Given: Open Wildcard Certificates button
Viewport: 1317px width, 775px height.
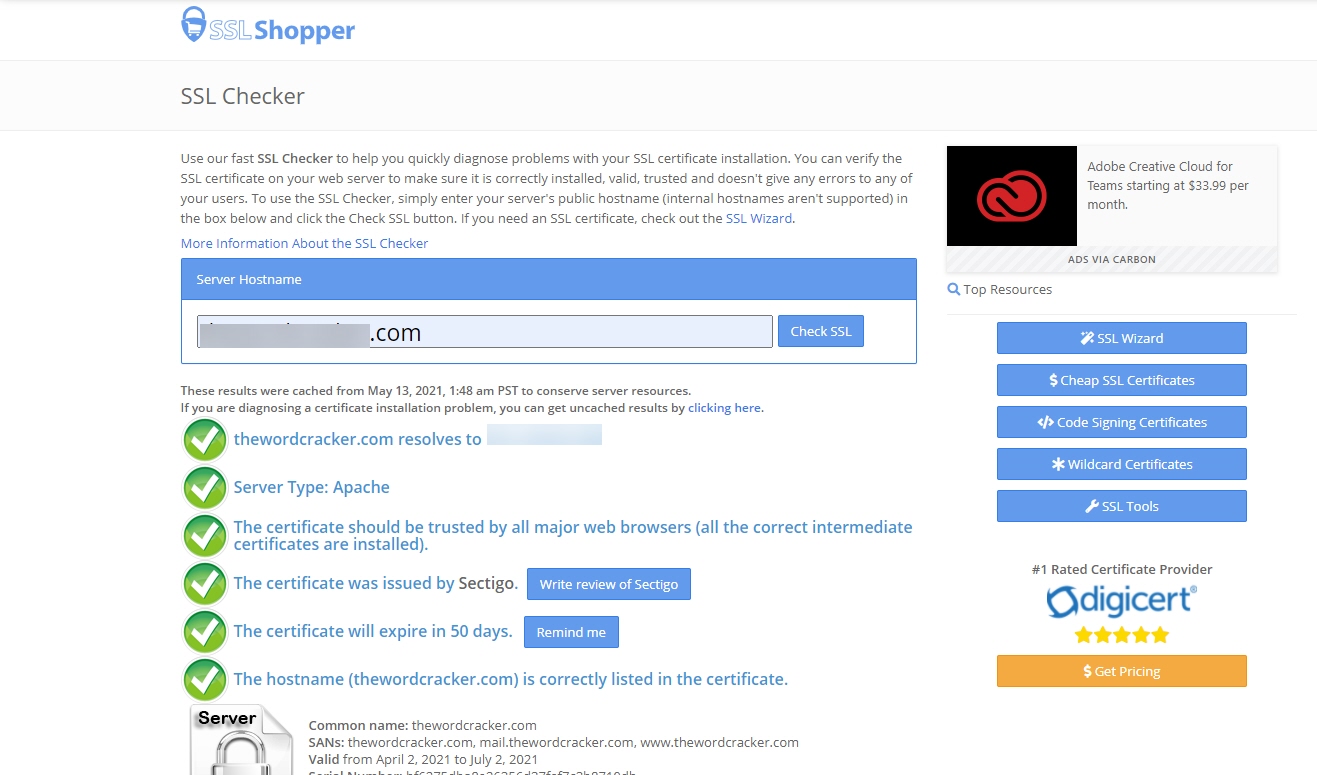Looking at the screenshot, I should point(1122,464).
